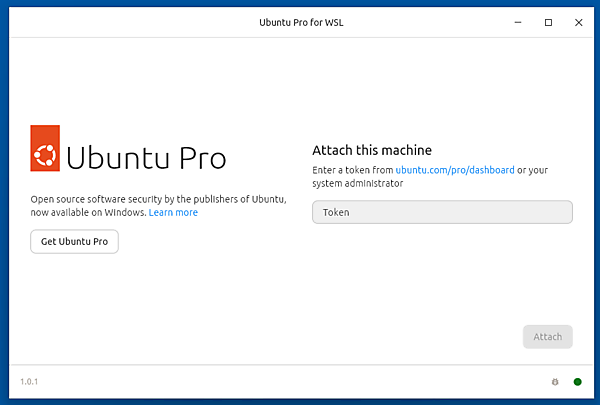The image size is (600, 405).
Task: Click the 'Enter a token from' instruction text
Action: point(352,170)
